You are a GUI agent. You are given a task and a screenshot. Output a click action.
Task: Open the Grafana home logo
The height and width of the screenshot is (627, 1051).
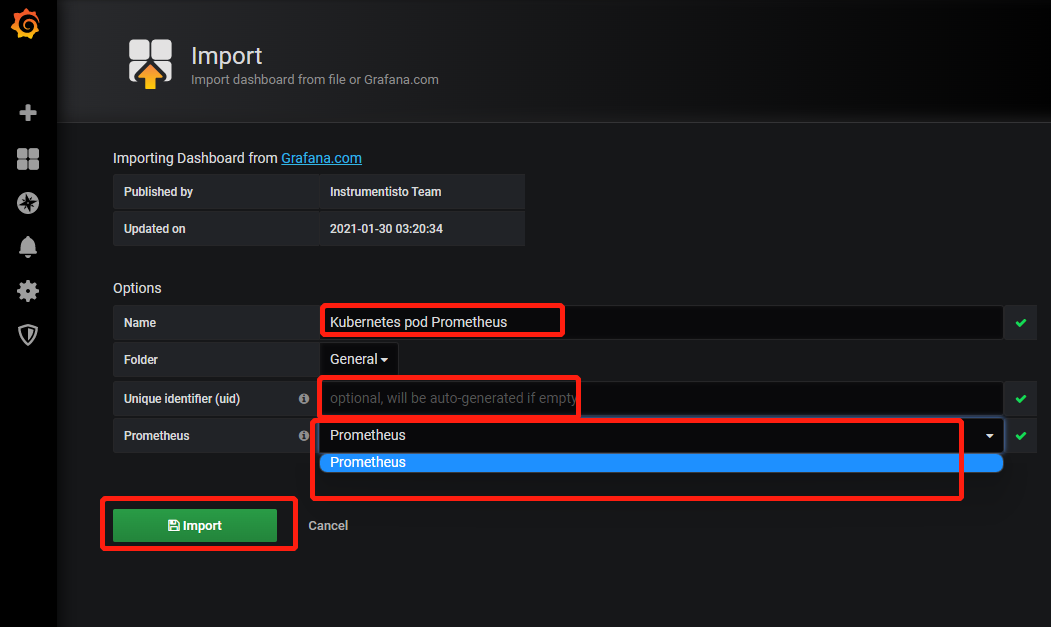pyautogui.click(x=25, y=24)
